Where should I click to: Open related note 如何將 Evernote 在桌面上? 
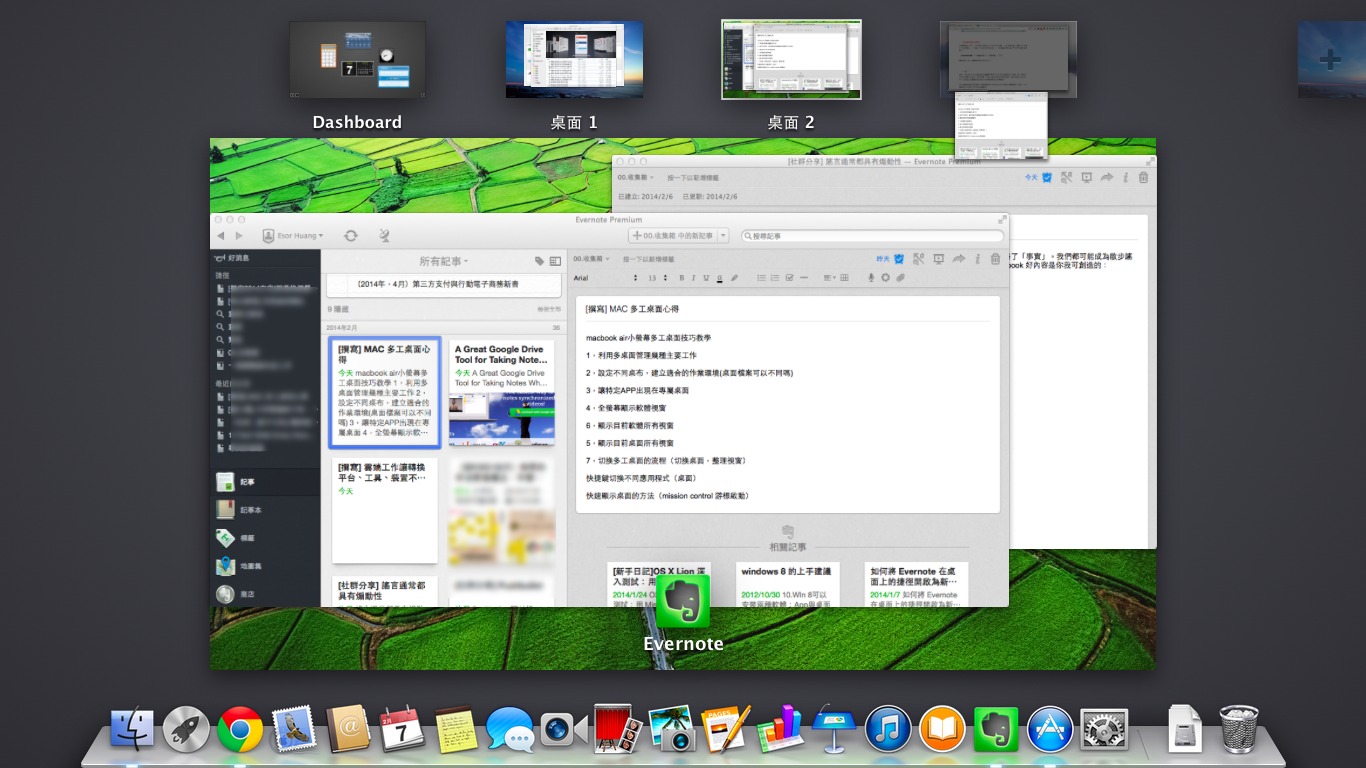click(916, 584)
